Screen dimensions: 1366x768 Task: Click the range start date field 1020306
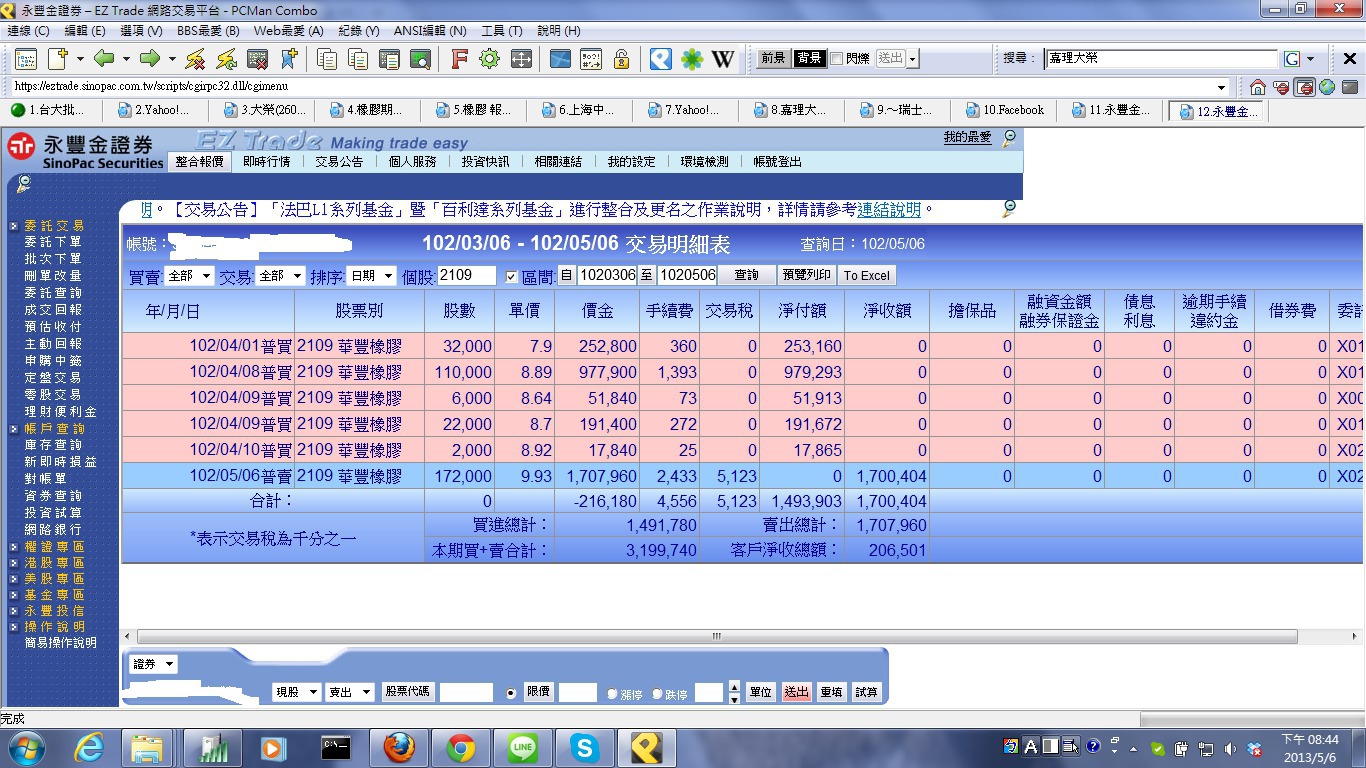click(607, 275)
